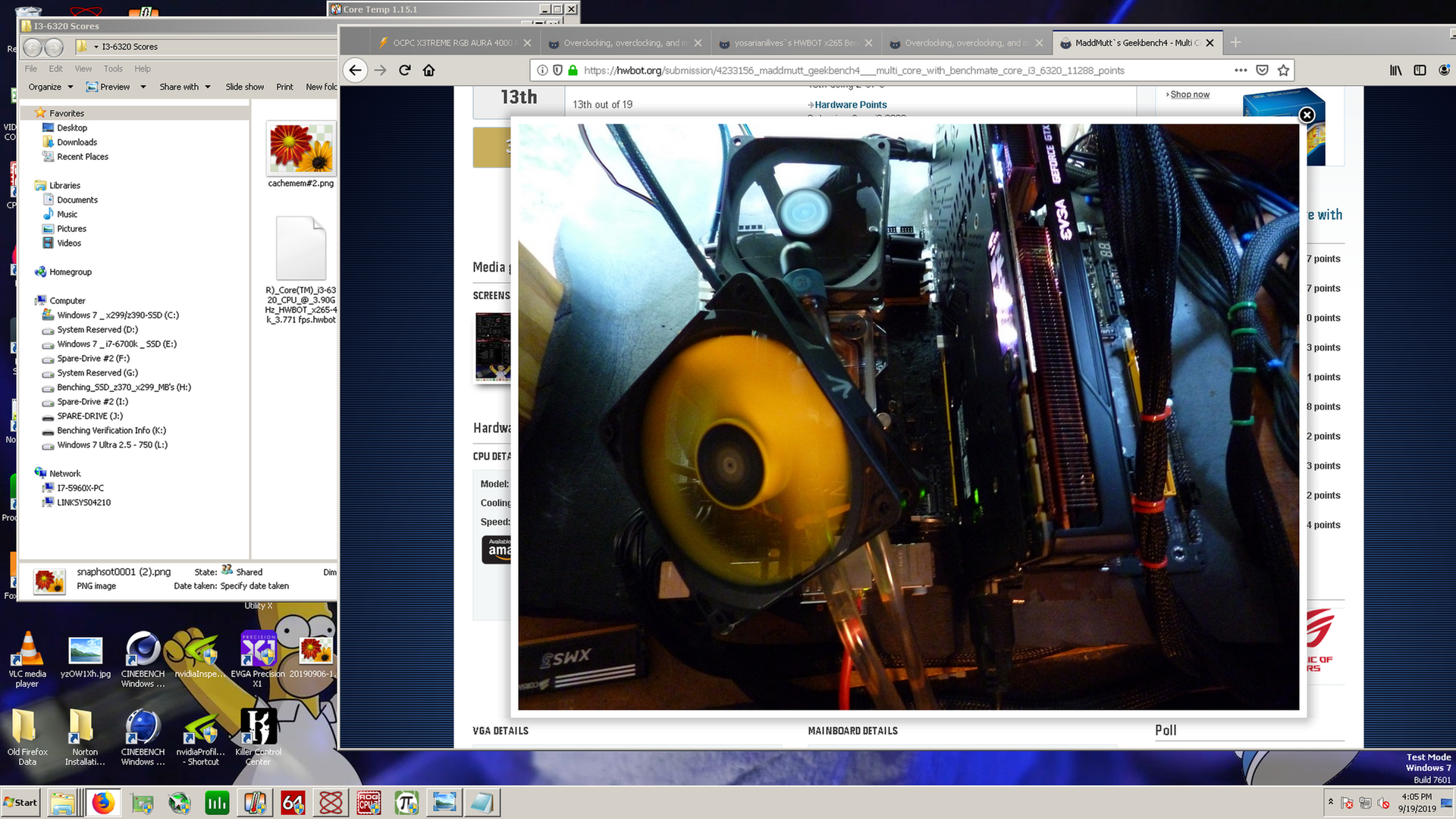Expand the Organize dropdown

click(51, 86)
